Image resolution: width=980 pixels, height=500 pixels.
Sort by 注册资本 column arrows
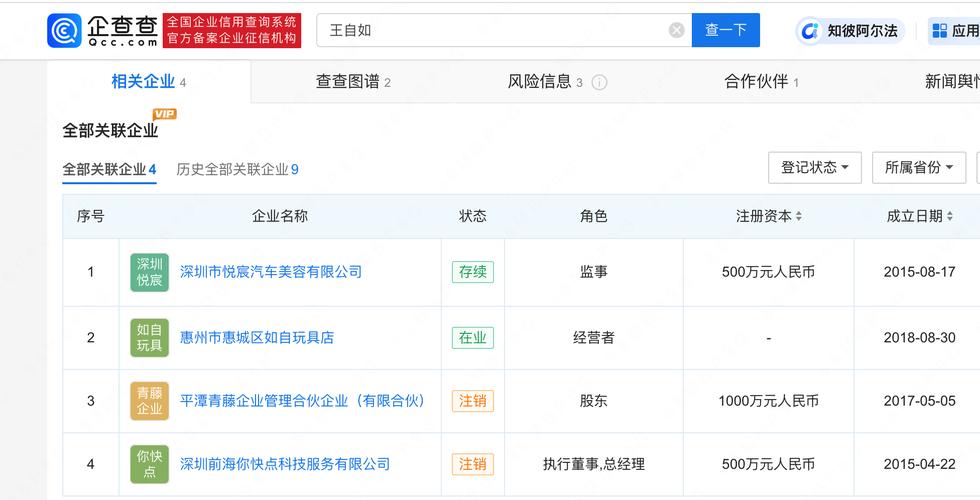click(x=798, y=216)
